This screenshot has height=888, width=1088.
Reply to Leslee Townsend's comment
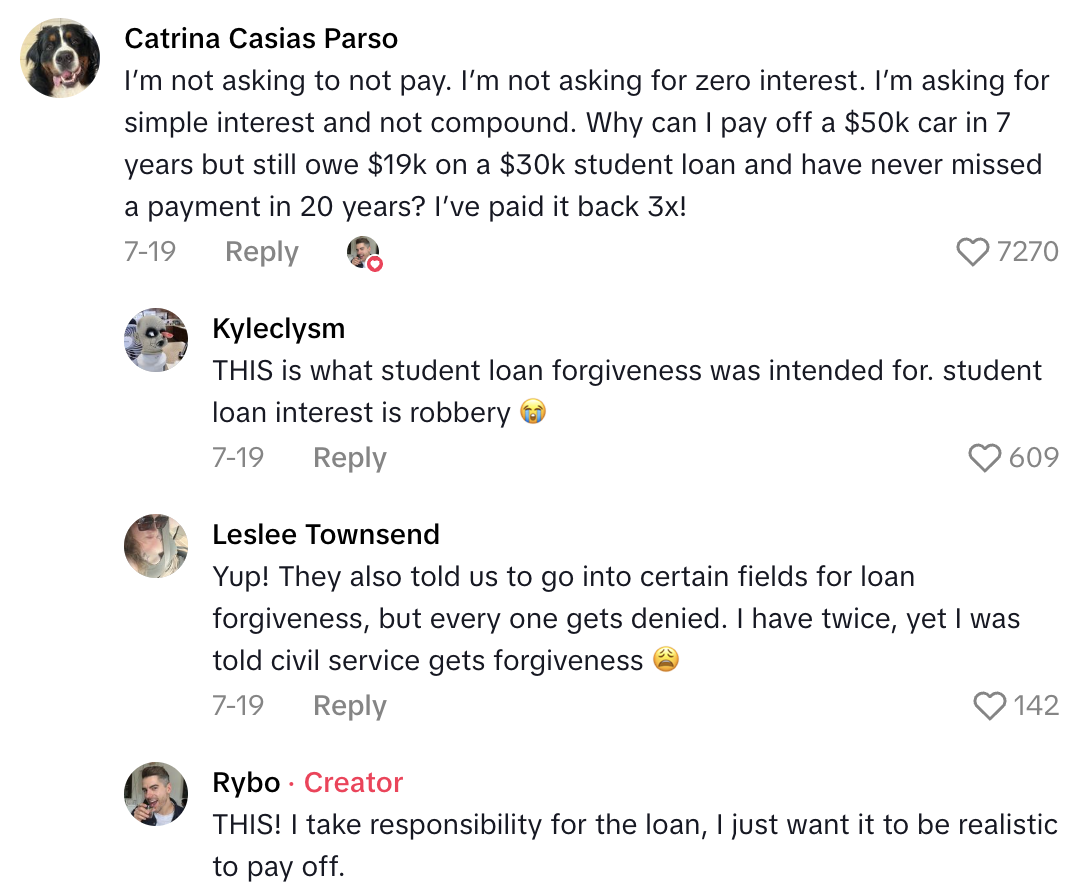click(x=348, y=705)
